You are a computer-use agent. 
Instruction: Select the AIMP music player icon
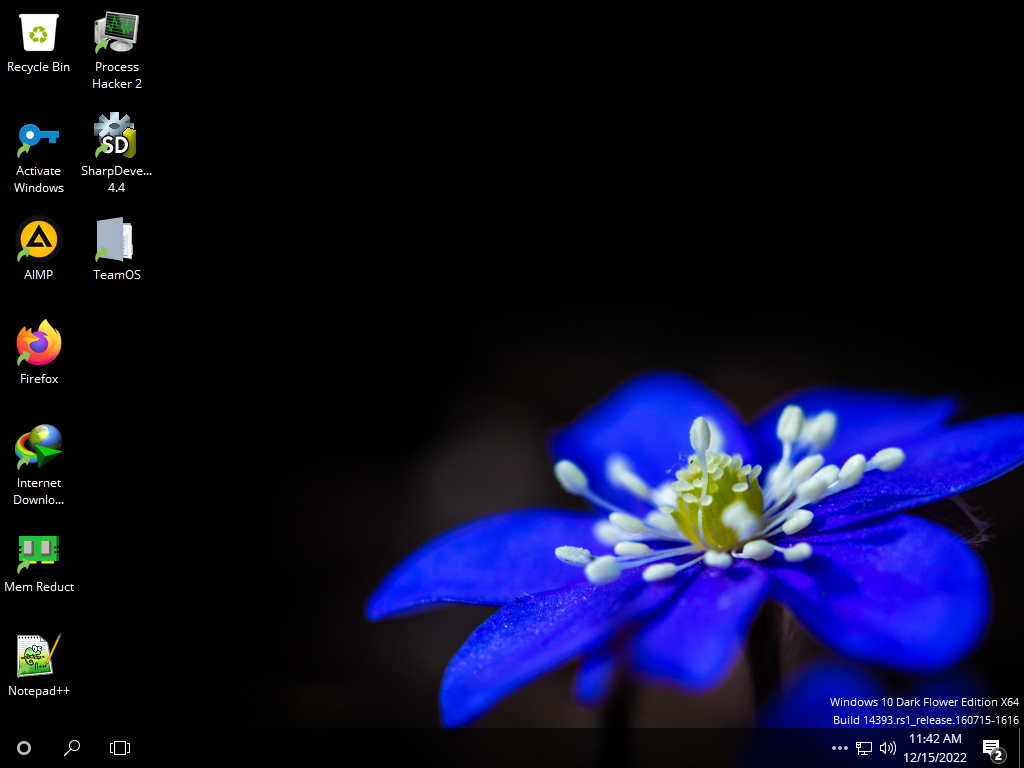pos(39,240)
